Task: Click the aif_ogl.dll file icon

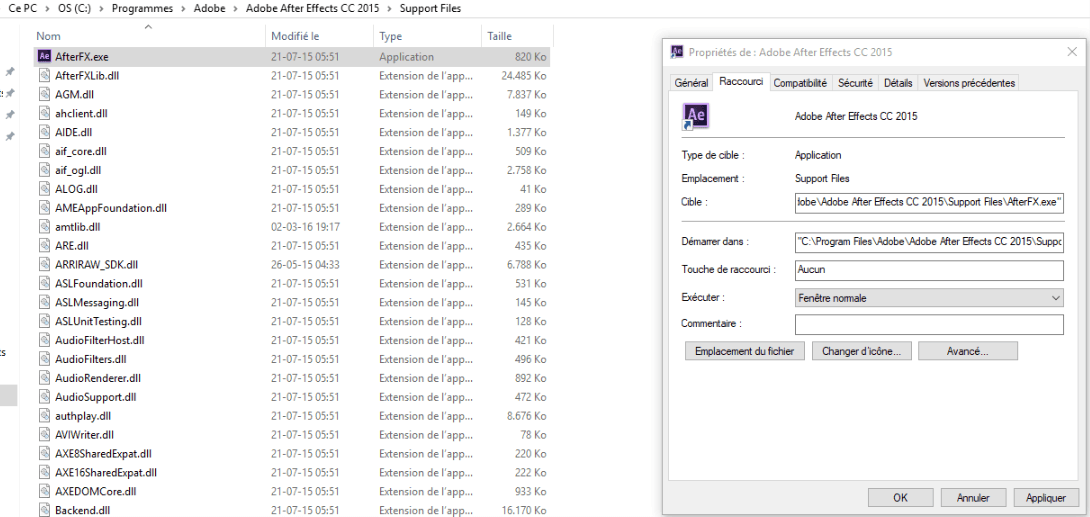Action: [x=44, y=170]
